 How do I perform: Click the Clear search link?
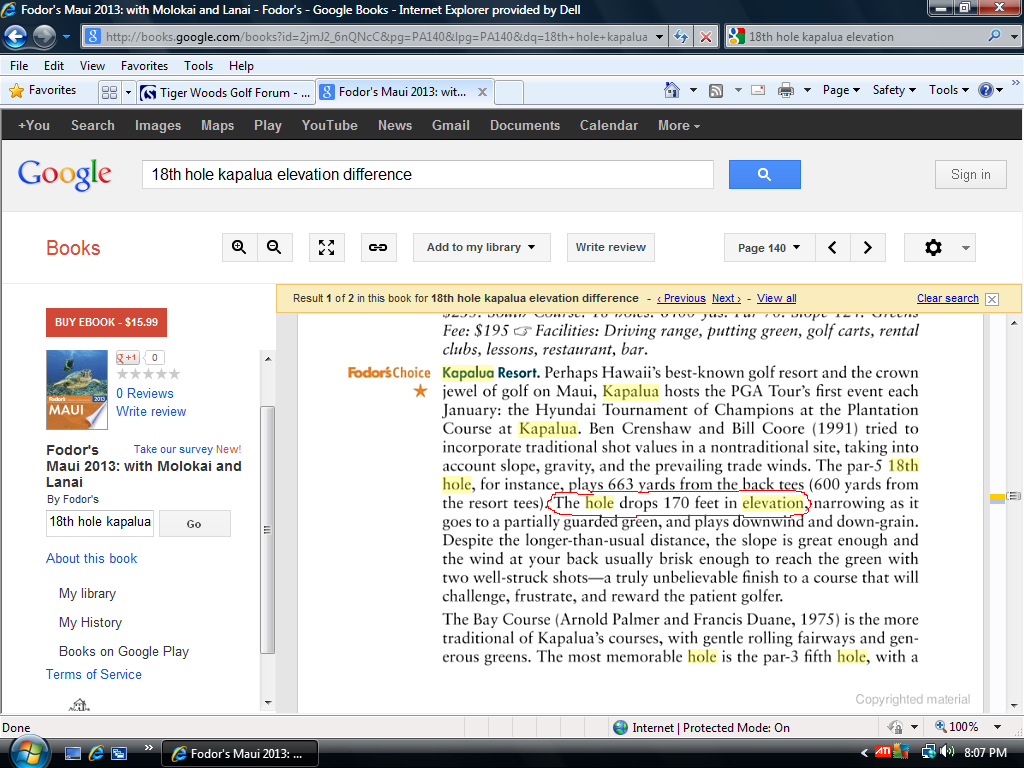pyautogui.click(x=948, y=298)
